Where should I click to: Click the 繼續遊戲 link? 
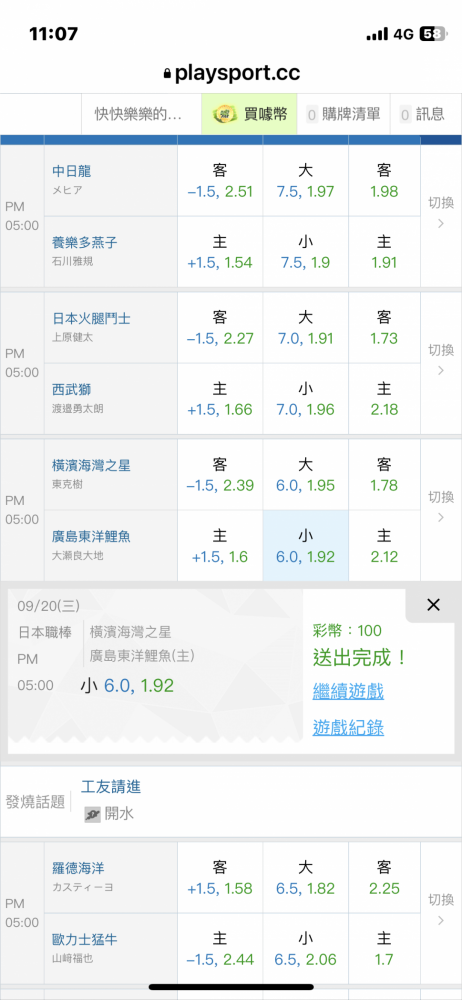[x=348, y=691]
